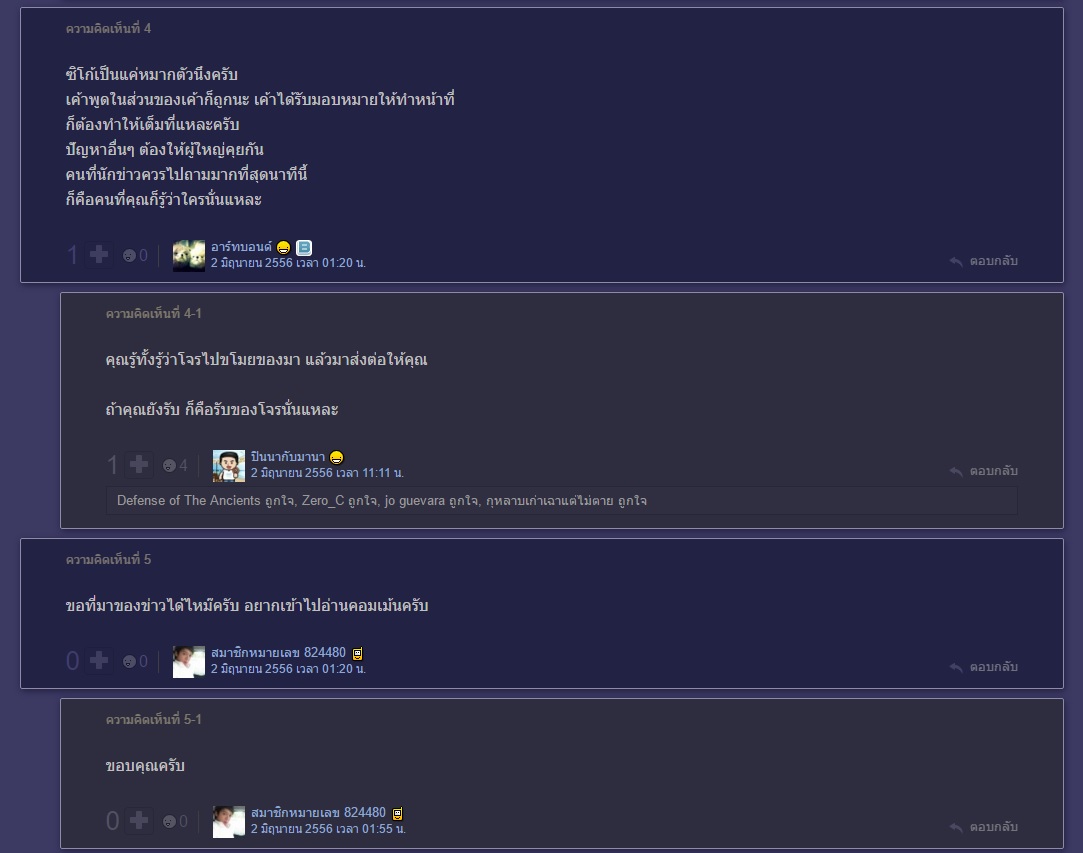The height and width of the screenshot is (853, 1083).
Task: Click the mobile badge icon on comment 5 author
Action: pos(357,653)
